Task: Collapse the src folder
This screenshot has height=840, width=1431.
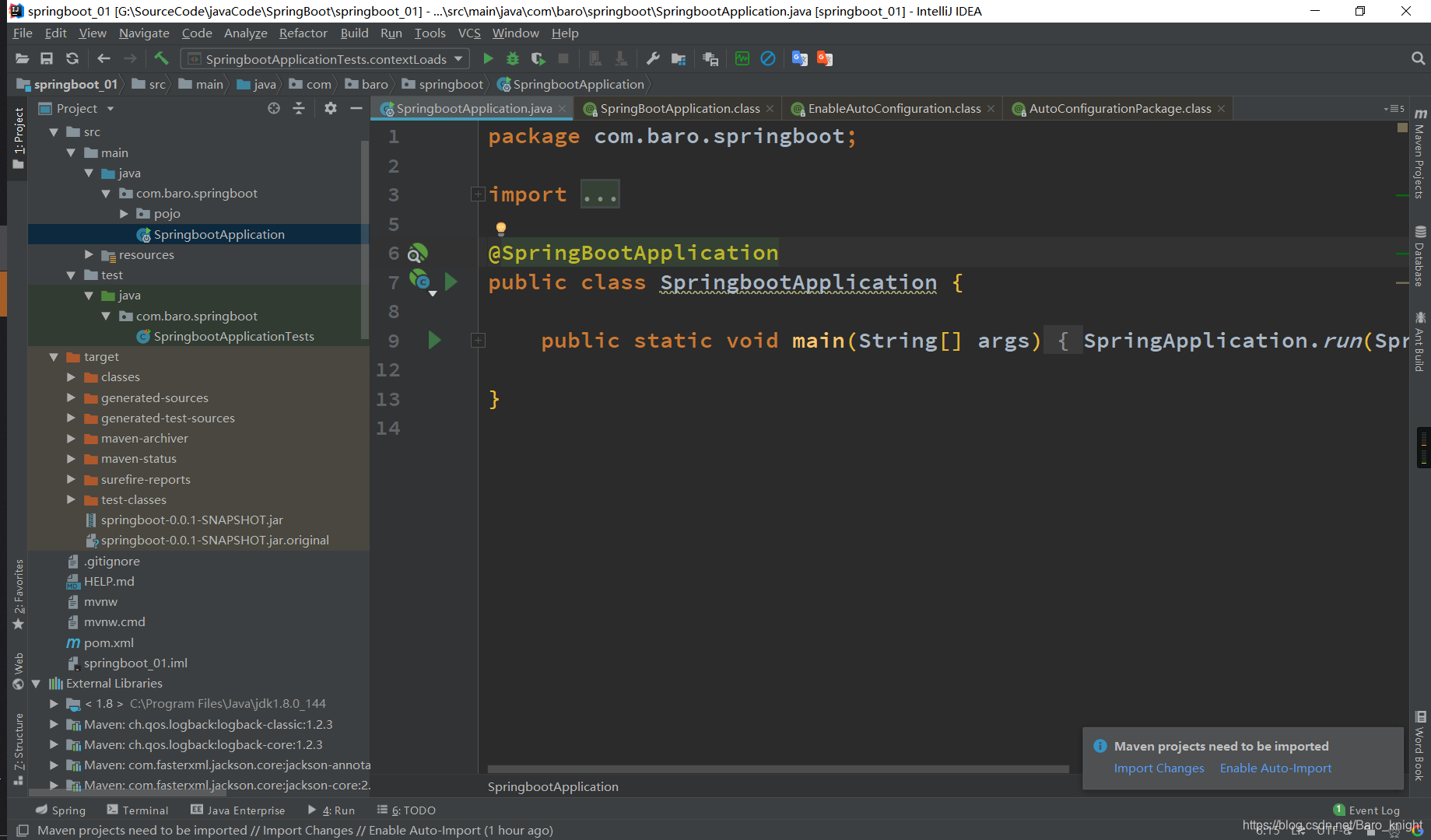Action: (x=54, y=132)
